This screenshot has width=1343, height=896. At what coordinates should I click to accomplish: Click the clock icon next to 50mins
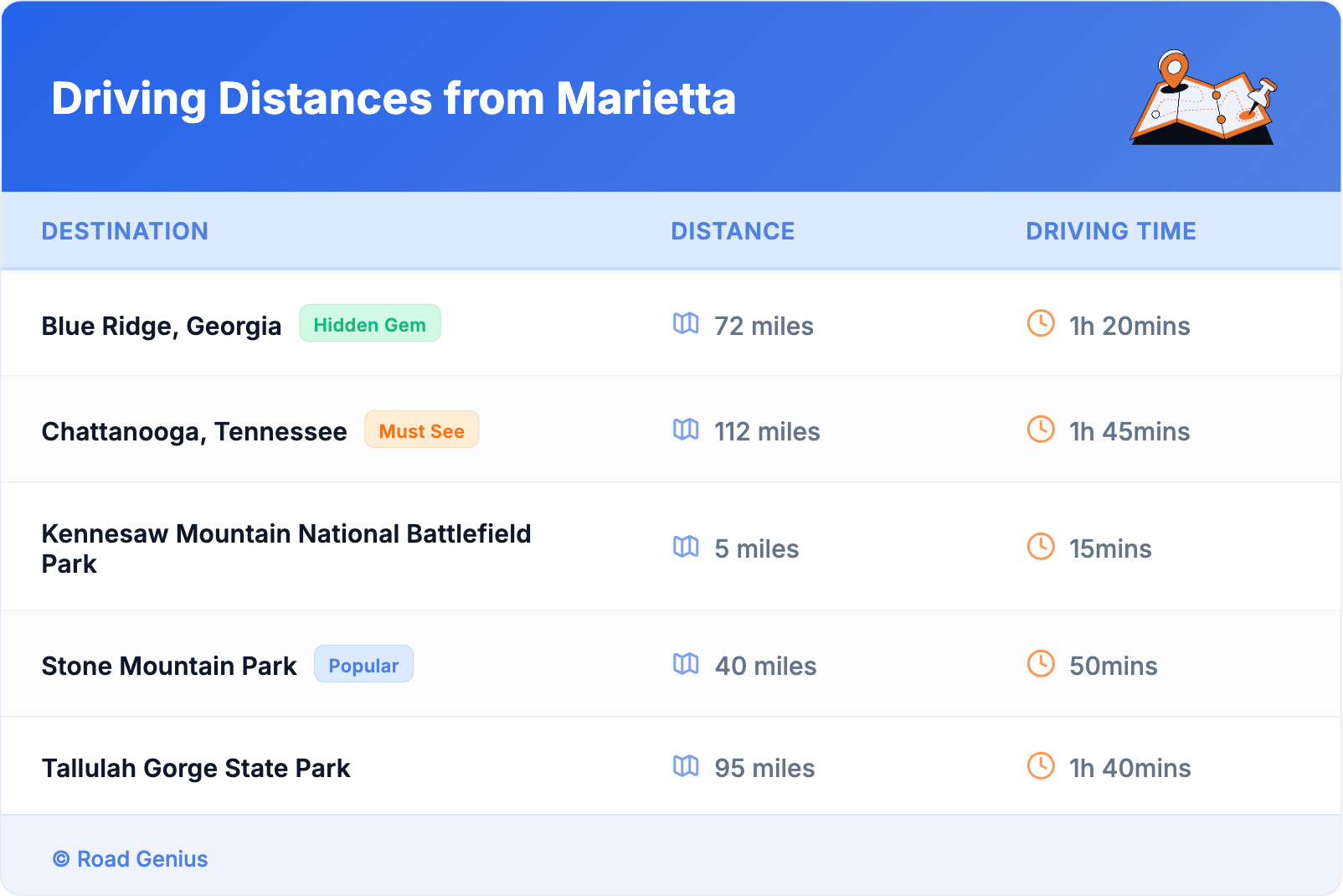click(x=1041, y=664)
